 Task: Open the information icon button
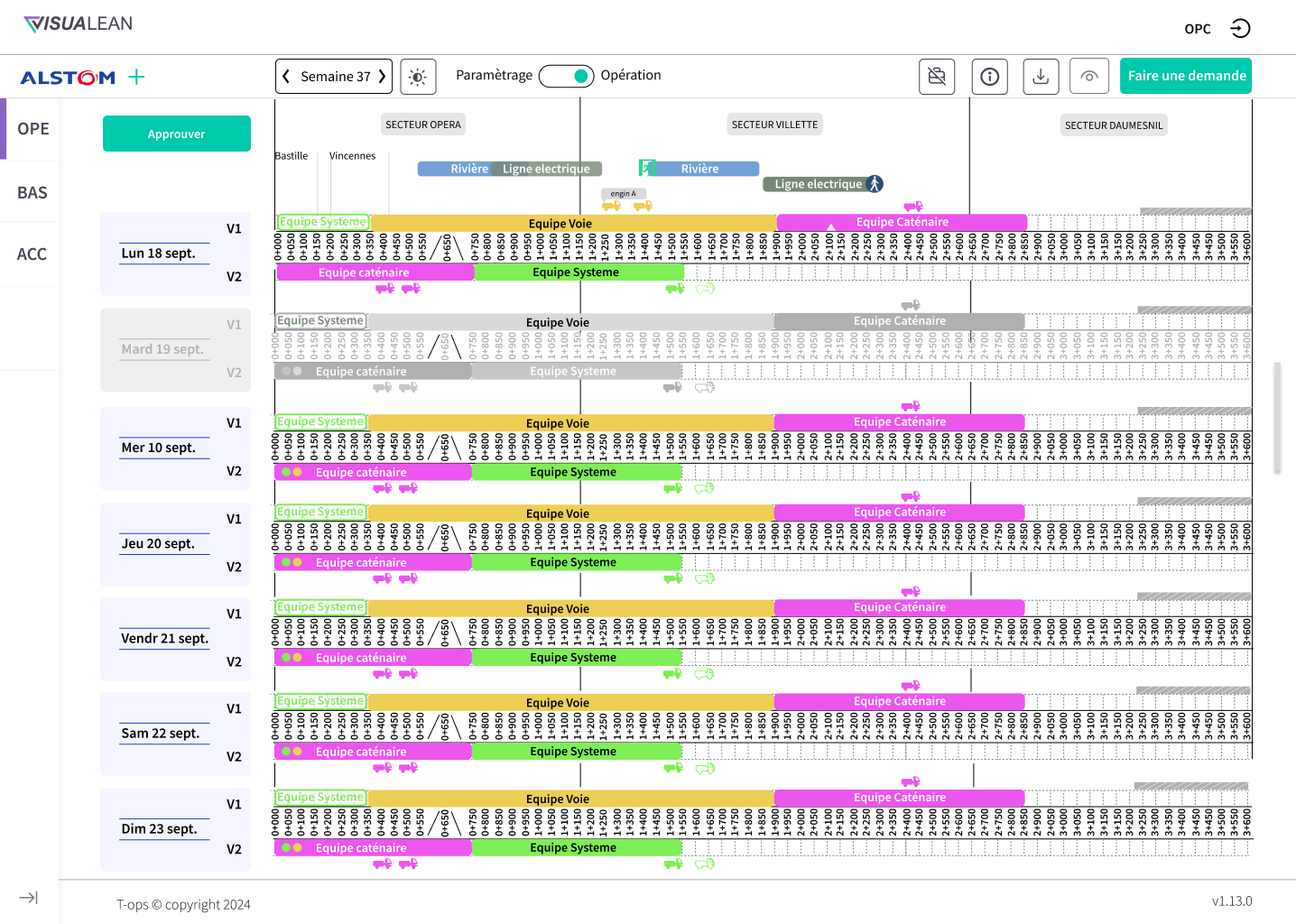pyautogui.click(x=990, y=77)
